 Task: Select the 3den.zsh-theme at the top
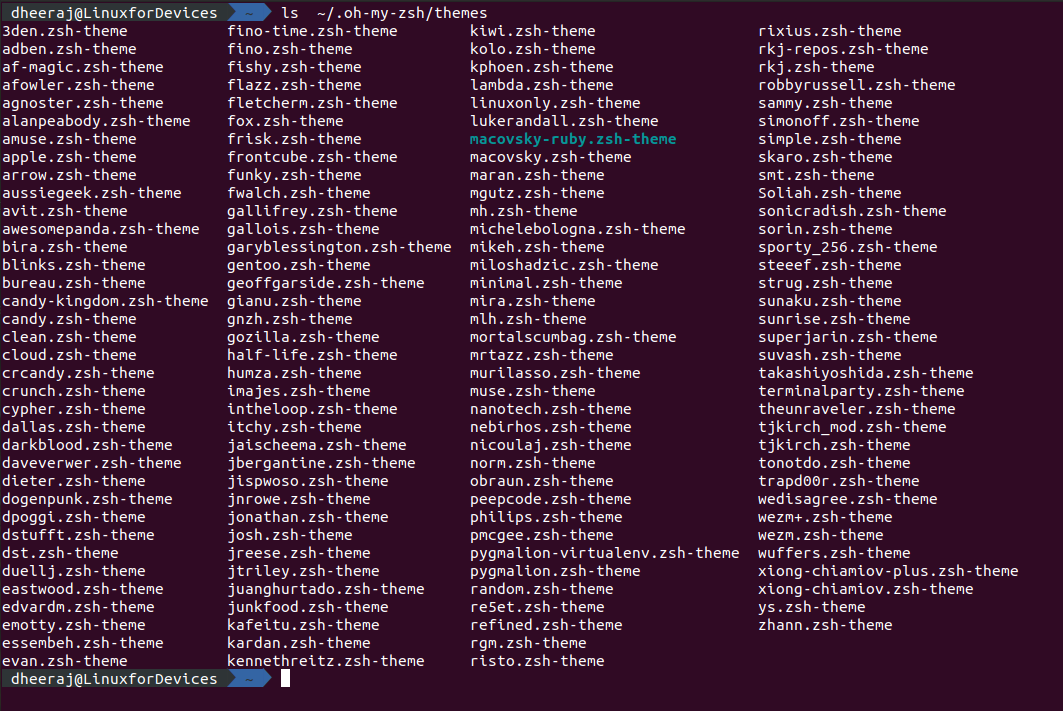pos(65,31)
